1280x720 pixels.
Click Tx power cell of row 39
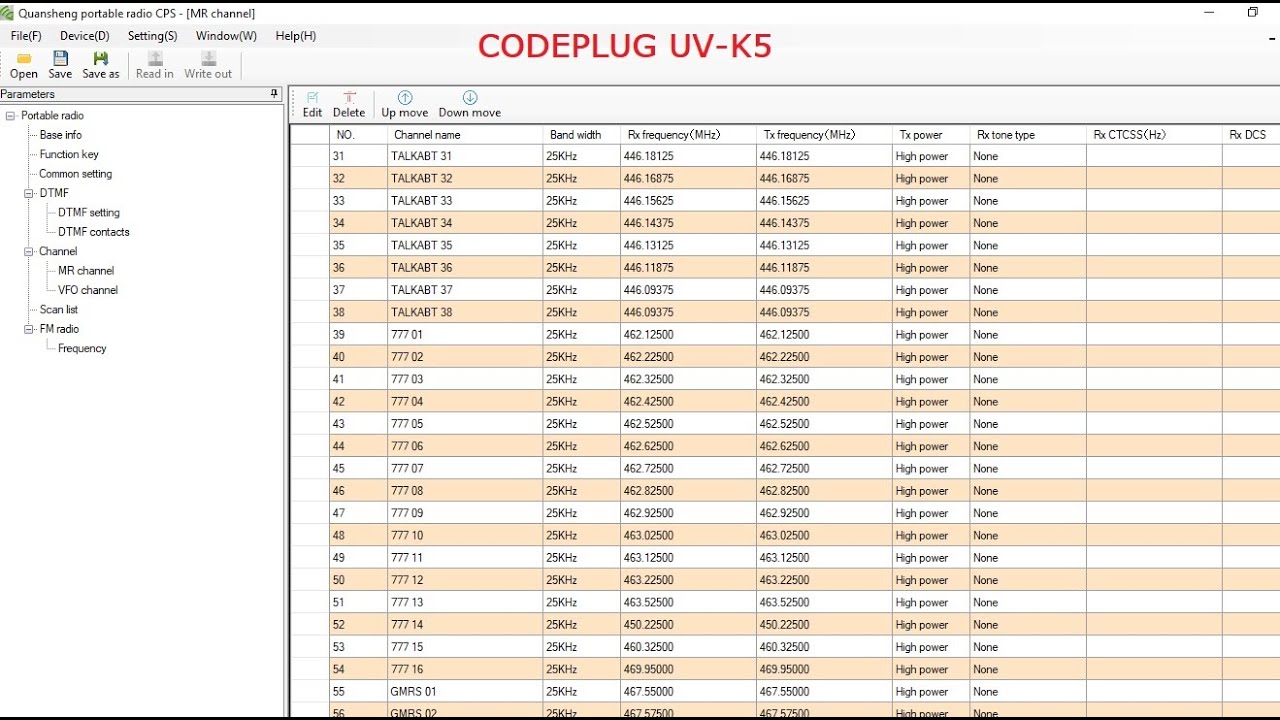point(931,335)
